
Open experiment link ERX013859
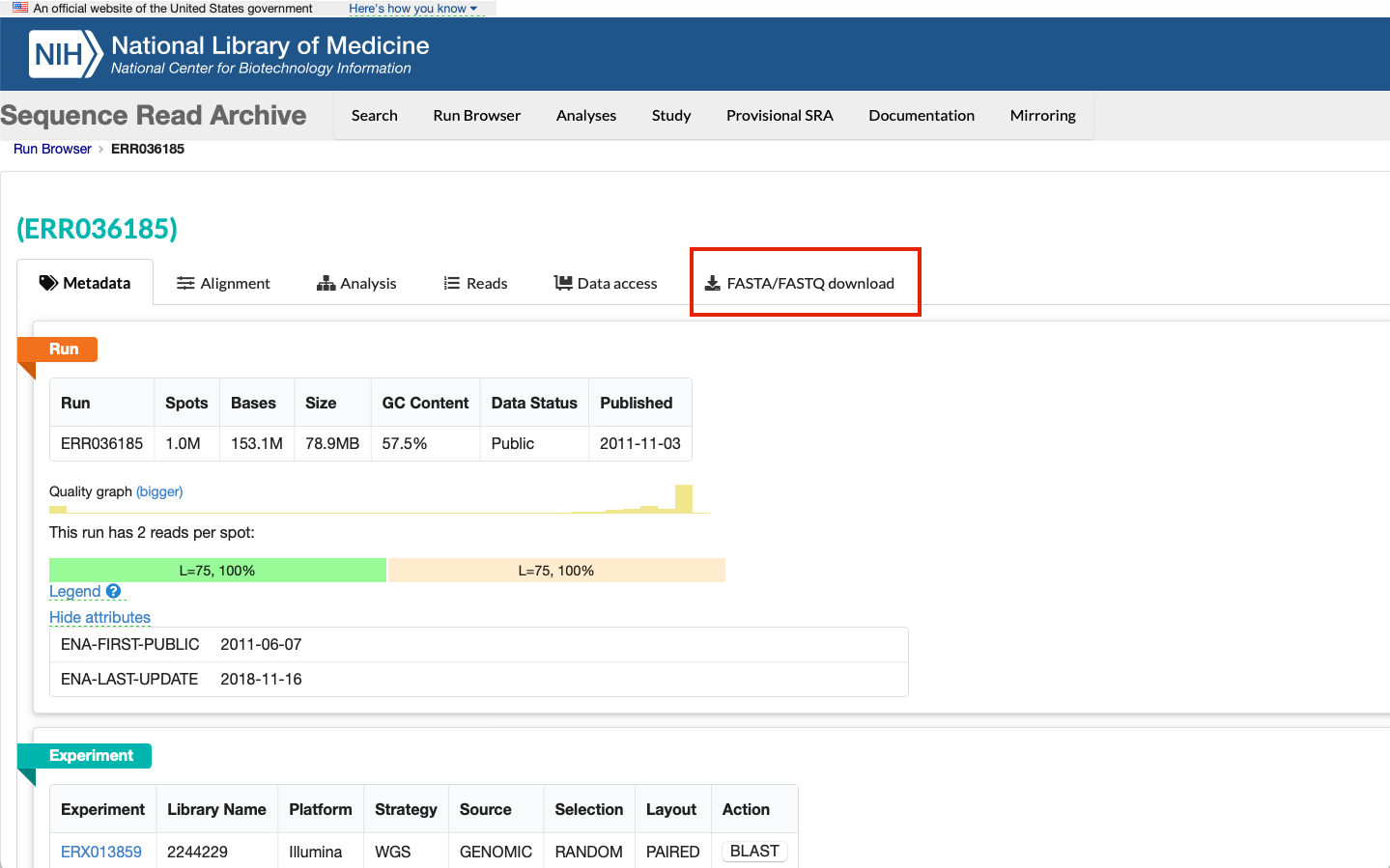pos(100,852)
